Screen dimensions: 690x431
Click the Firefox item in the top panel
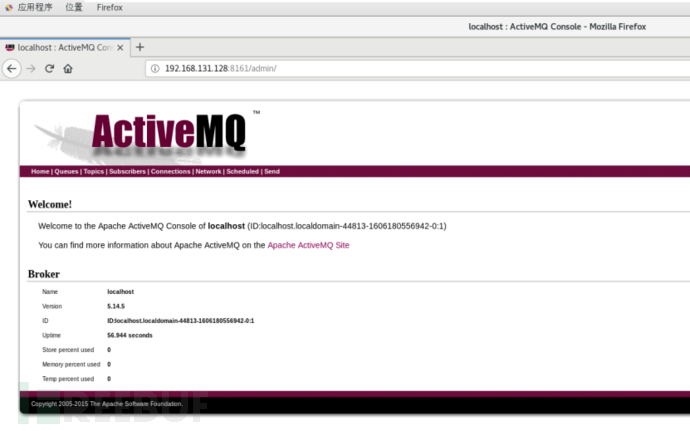pyautogui.click(x=110, y=7)
